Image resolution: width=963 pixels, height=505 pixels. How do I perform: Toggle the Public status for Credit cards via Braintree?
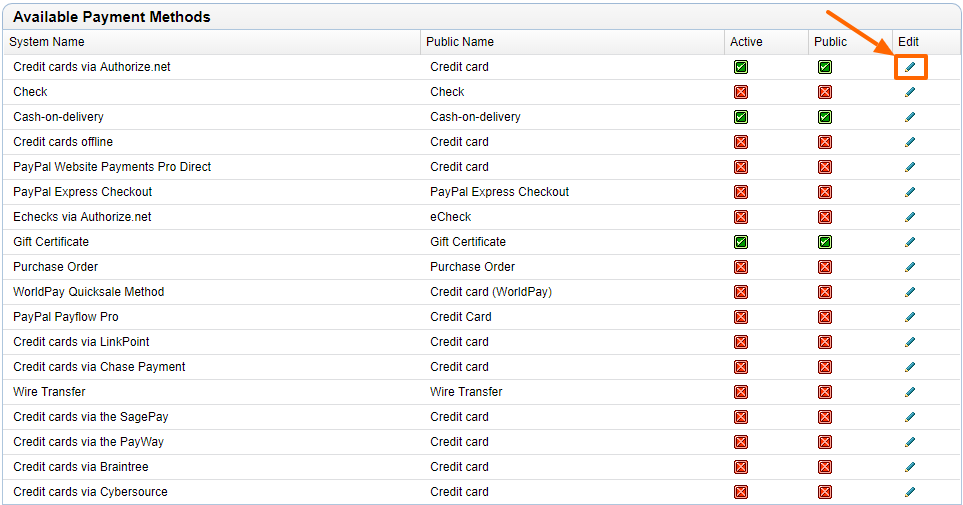(825, 467)
